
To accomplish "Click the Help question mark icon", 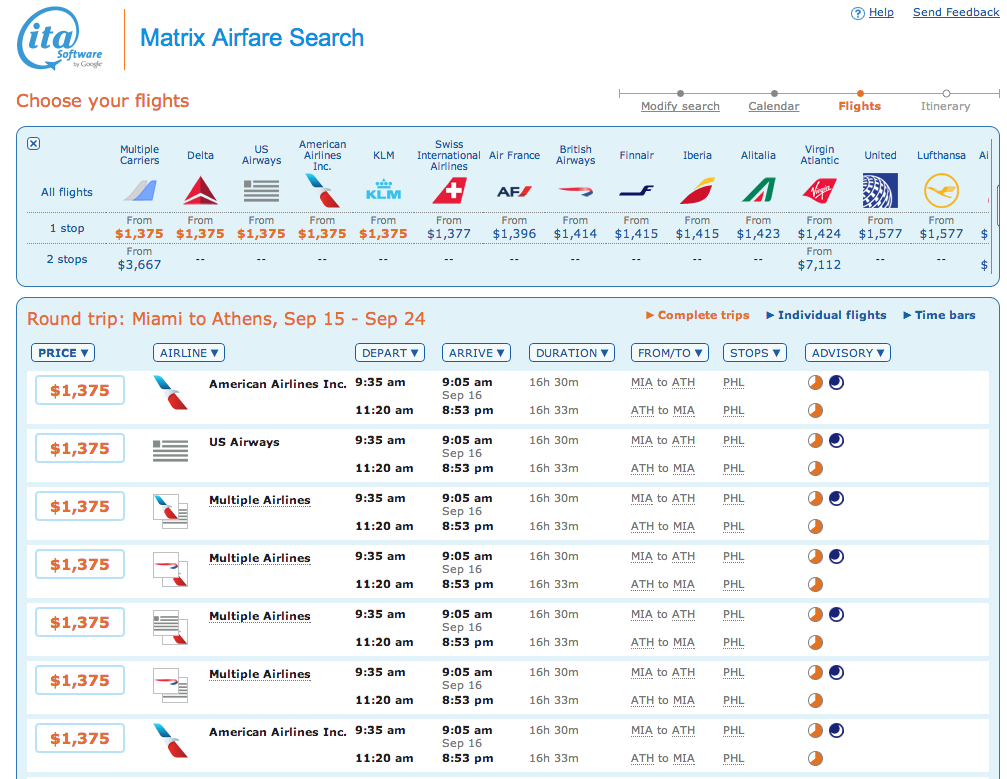I will 857,13.
